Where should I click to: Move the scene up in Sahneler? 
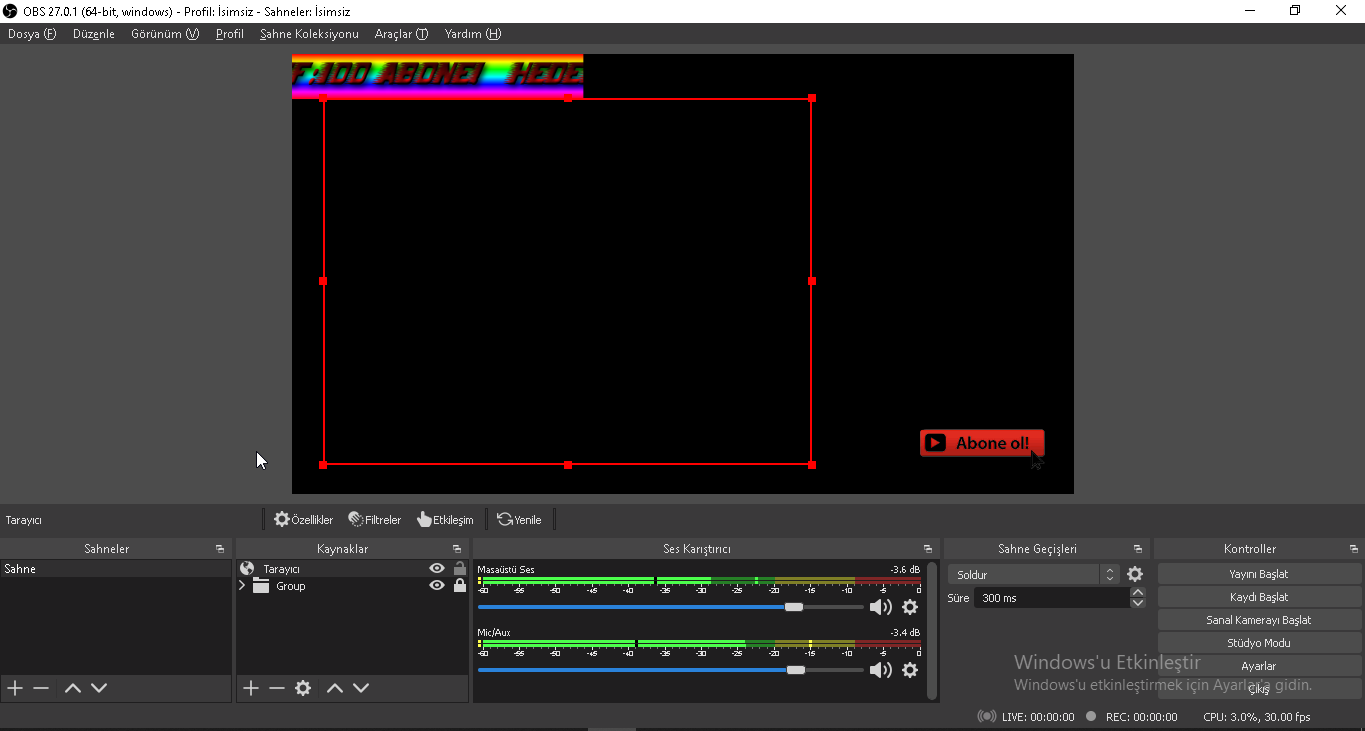point(72,688)
